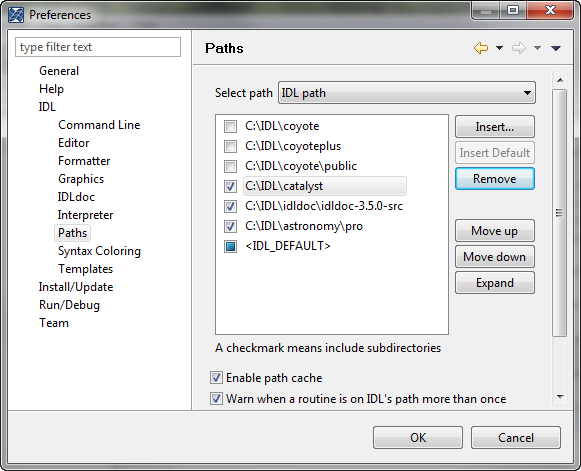Image resolution: width=581 pixels, height=471 pixels.
Task: Open the Select path combo box
Action: click(406, 93)
